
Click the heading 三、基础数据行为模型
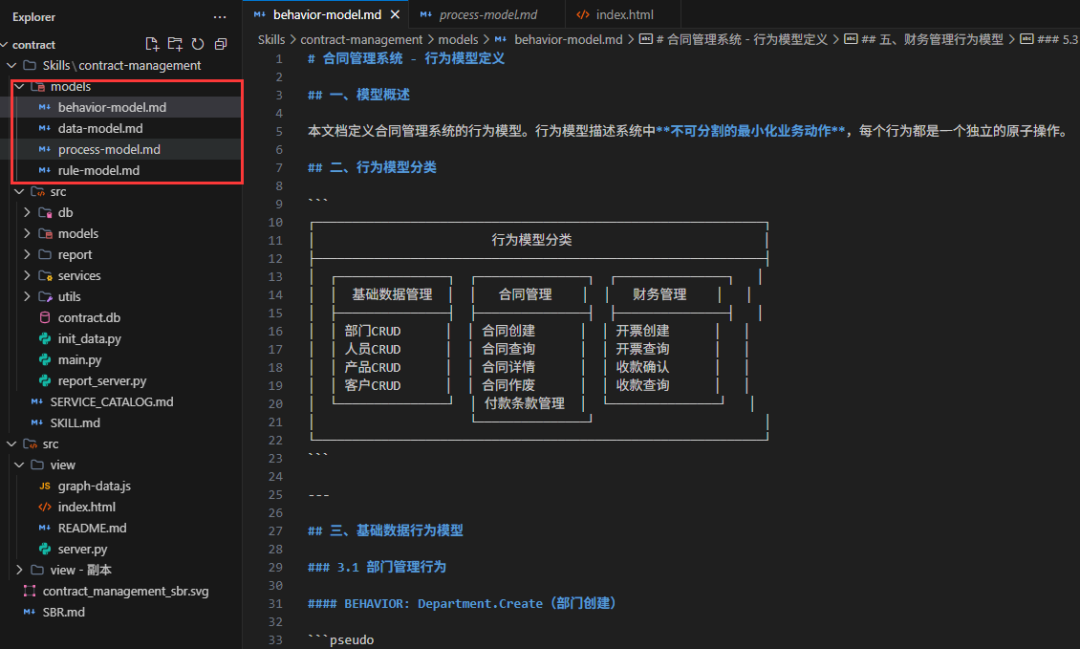tap(396, 530)
